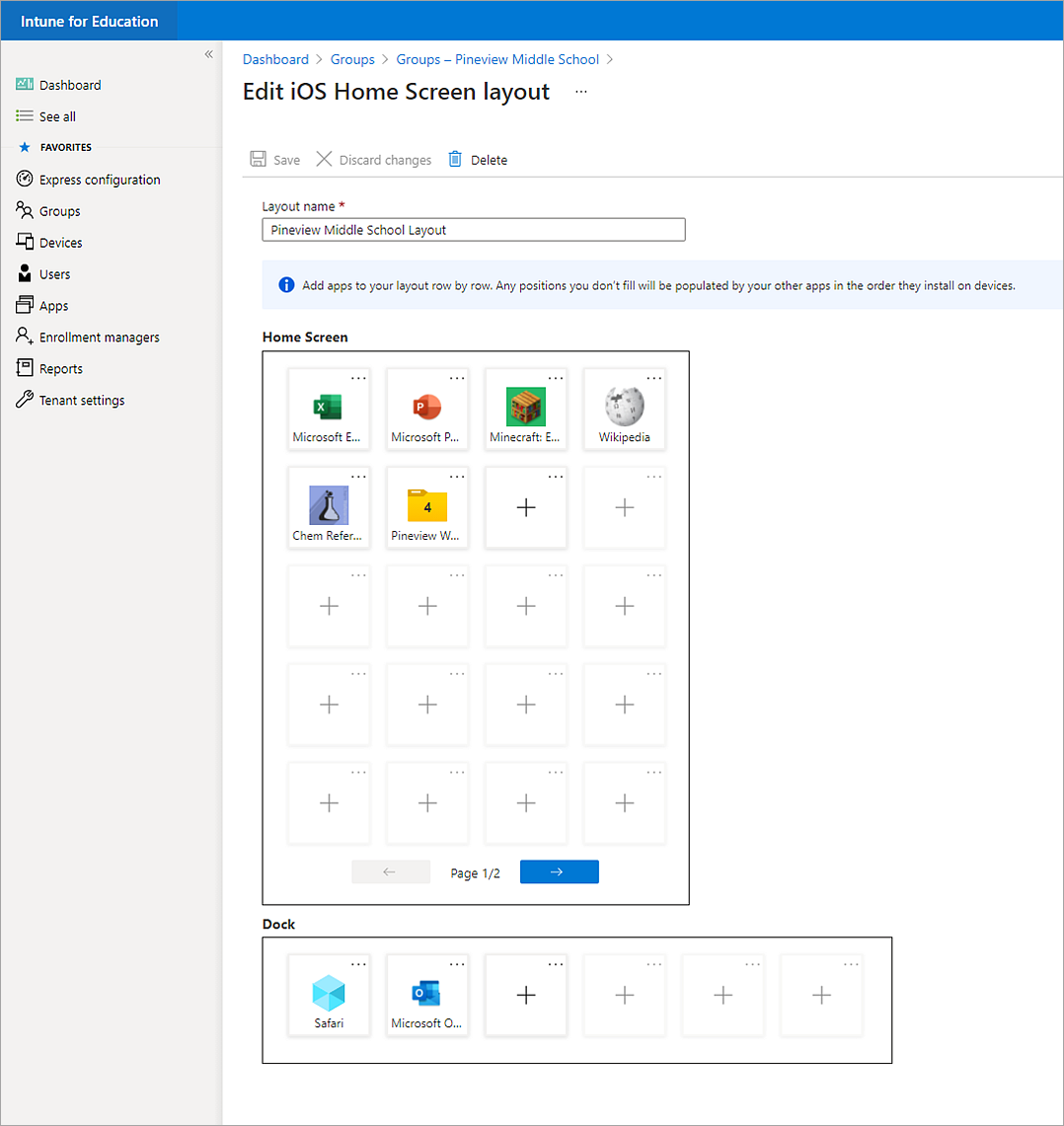Click the Reports sidebar icon
The width and height of the screenshot is (1064, 1126).
pos(25,368)
